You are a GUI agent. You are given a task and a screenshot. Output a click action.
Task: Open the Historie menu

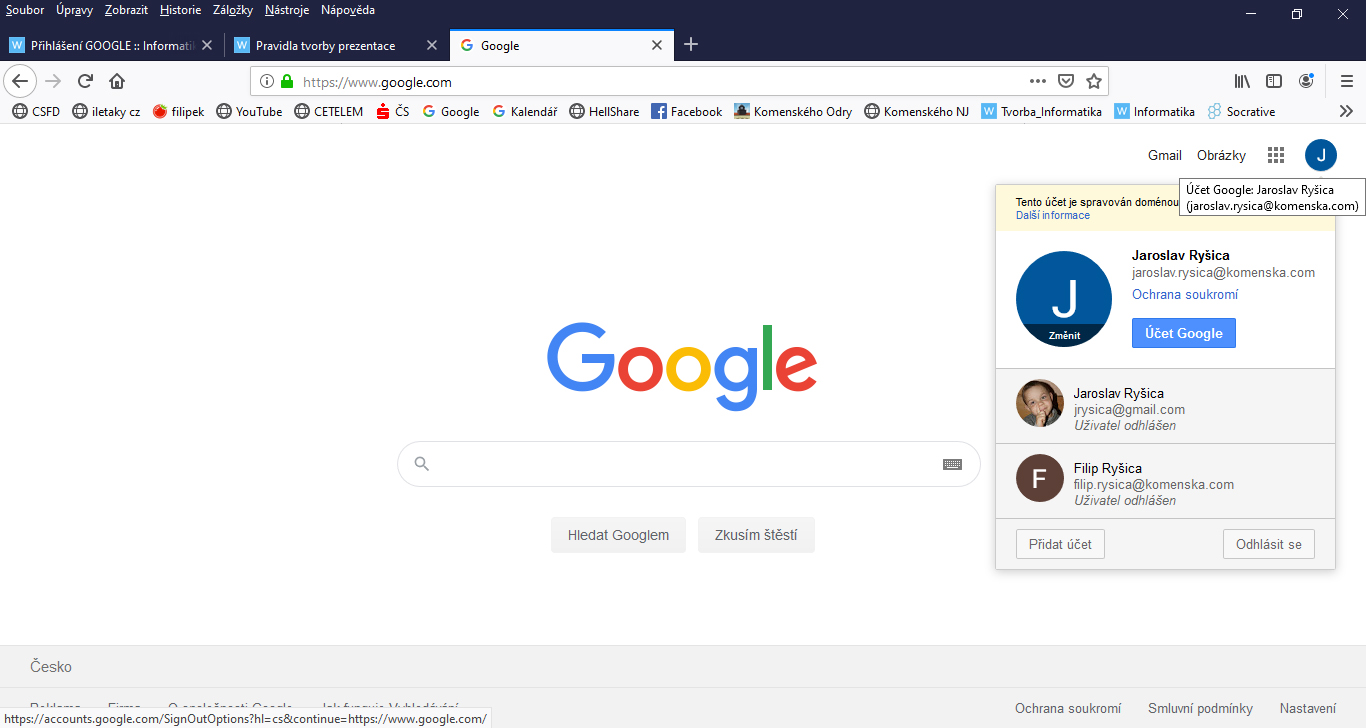(180, 10)
